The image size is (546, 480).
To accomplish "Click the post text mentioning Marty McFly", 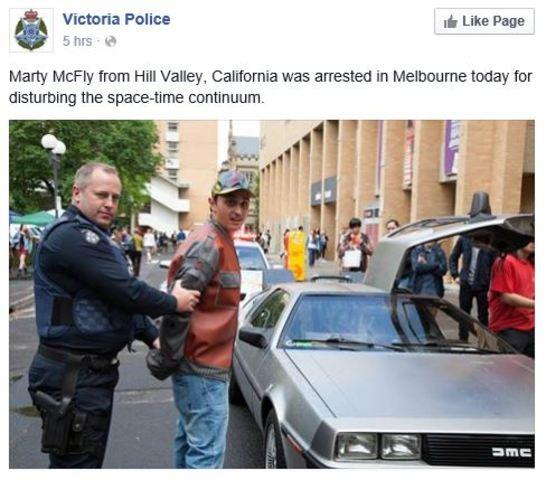I will coord(270,87).
